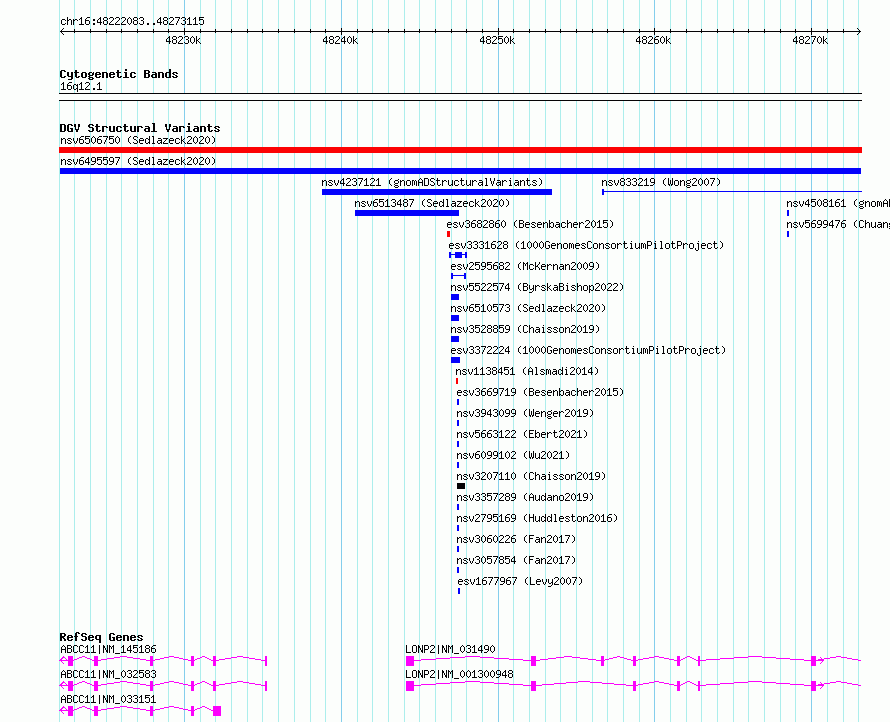The width and height of the screenshot is (890, 722).
Task: Click the DGV Structural Variants track title
Action: point(140,128)
